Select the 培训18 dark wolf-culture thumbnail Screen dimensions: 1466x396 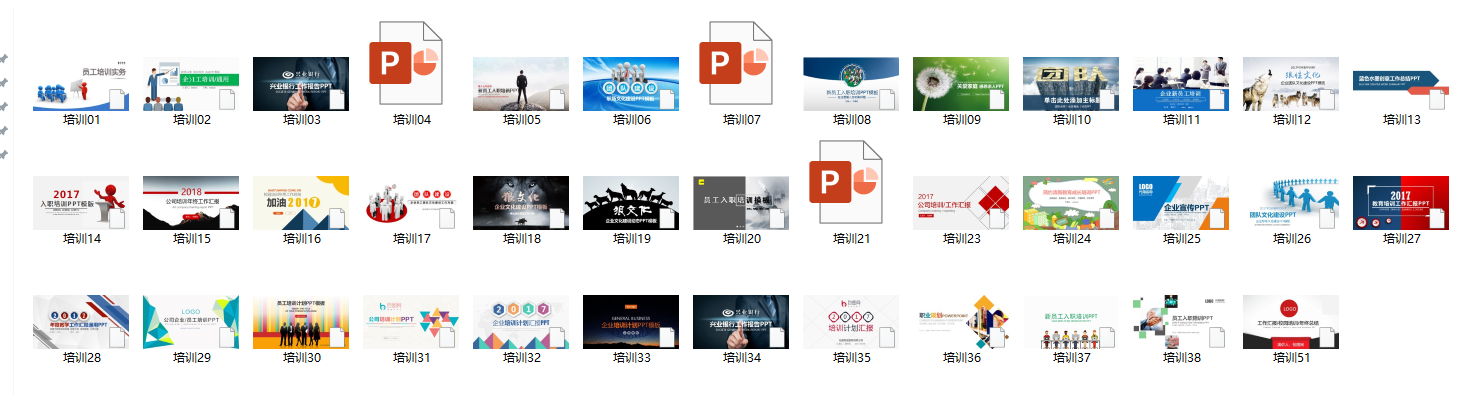point(521,203)
